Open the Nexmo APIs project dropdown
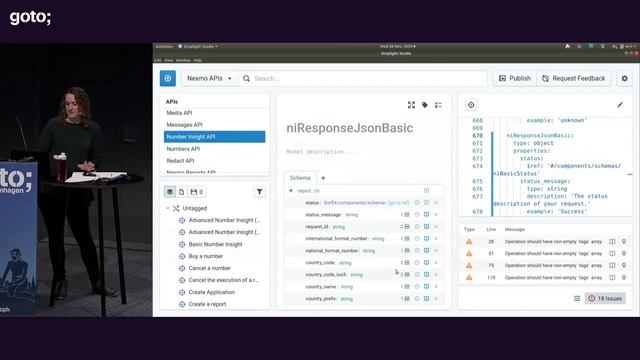 pyautogui.click(x=209, y=78)
